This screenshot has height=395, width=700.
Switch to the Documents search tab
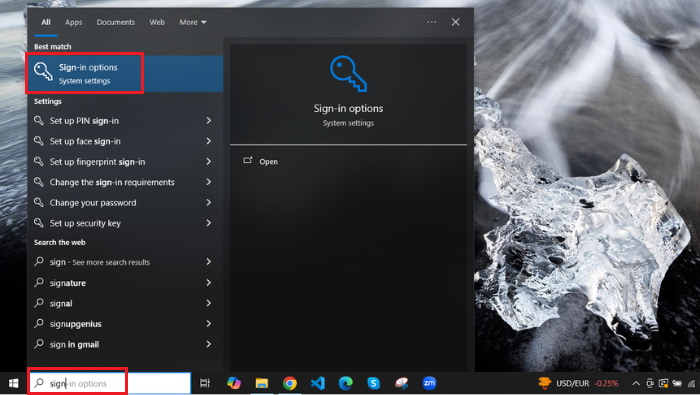(x=116, y=22)
